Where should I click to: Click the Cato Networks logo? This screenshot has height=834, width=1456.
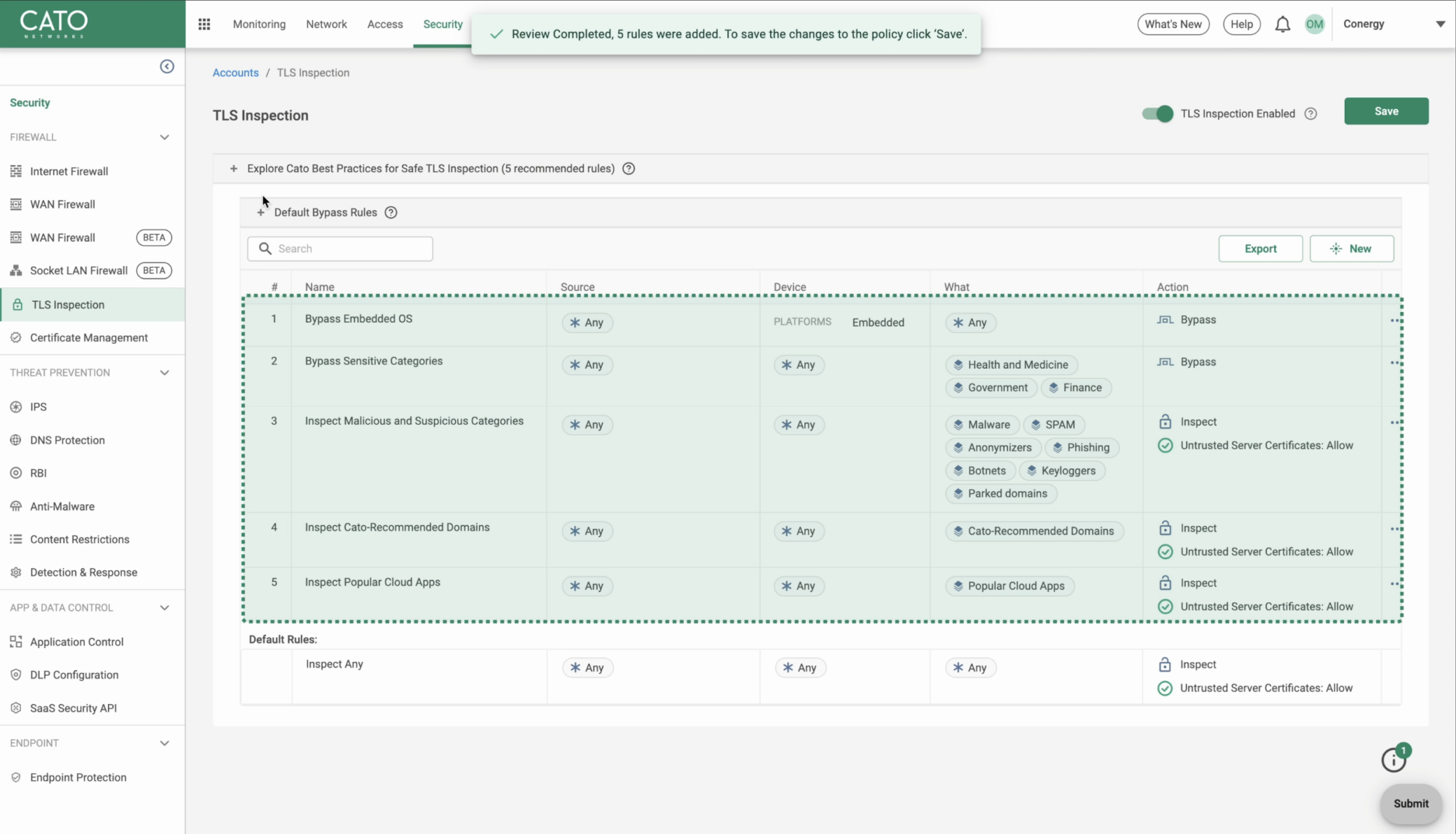pos(54,24)
